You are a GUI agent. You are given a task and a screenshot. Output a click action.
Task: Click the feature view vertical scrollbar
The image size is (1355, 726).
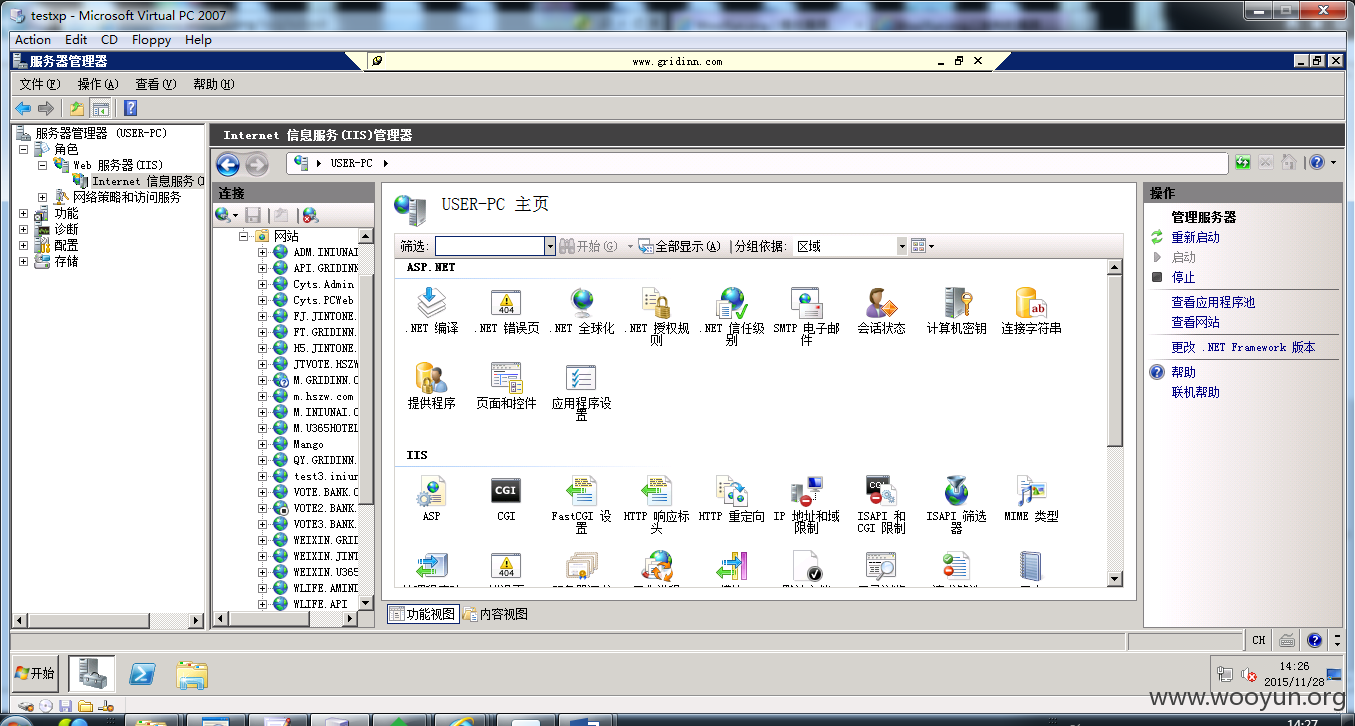[x=1116, y=423]
